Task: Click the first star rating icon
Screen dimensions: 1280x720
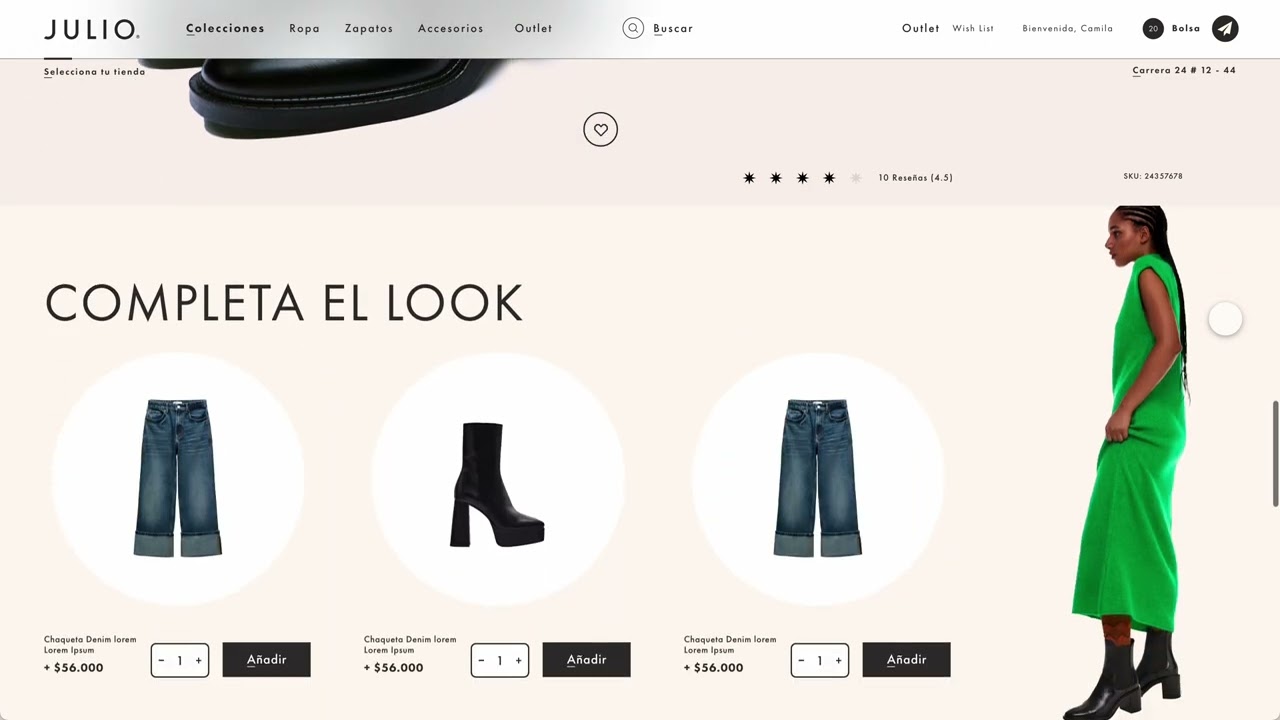Action: pos(749,178)
